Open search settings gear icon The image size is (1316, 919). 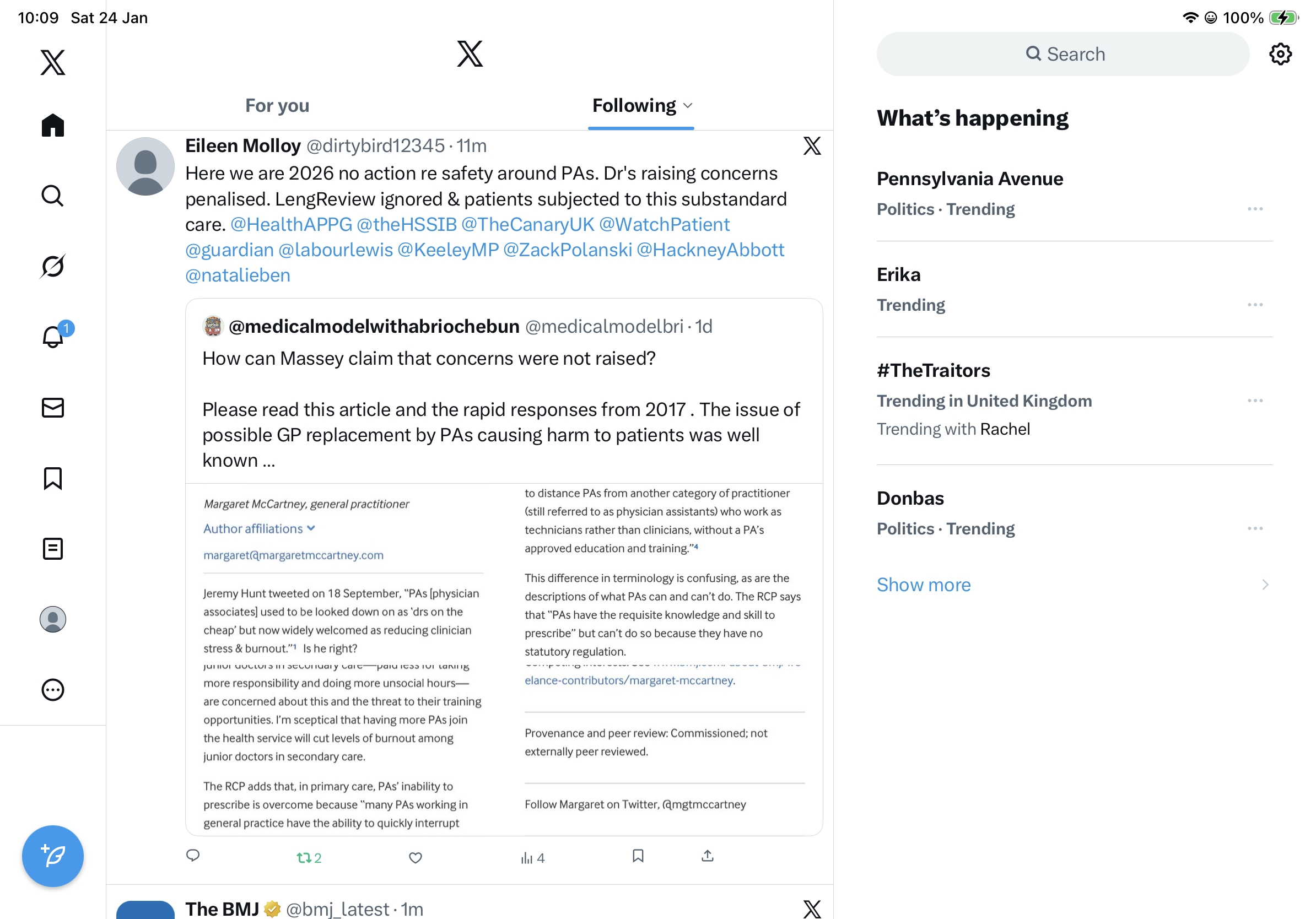1280,54
